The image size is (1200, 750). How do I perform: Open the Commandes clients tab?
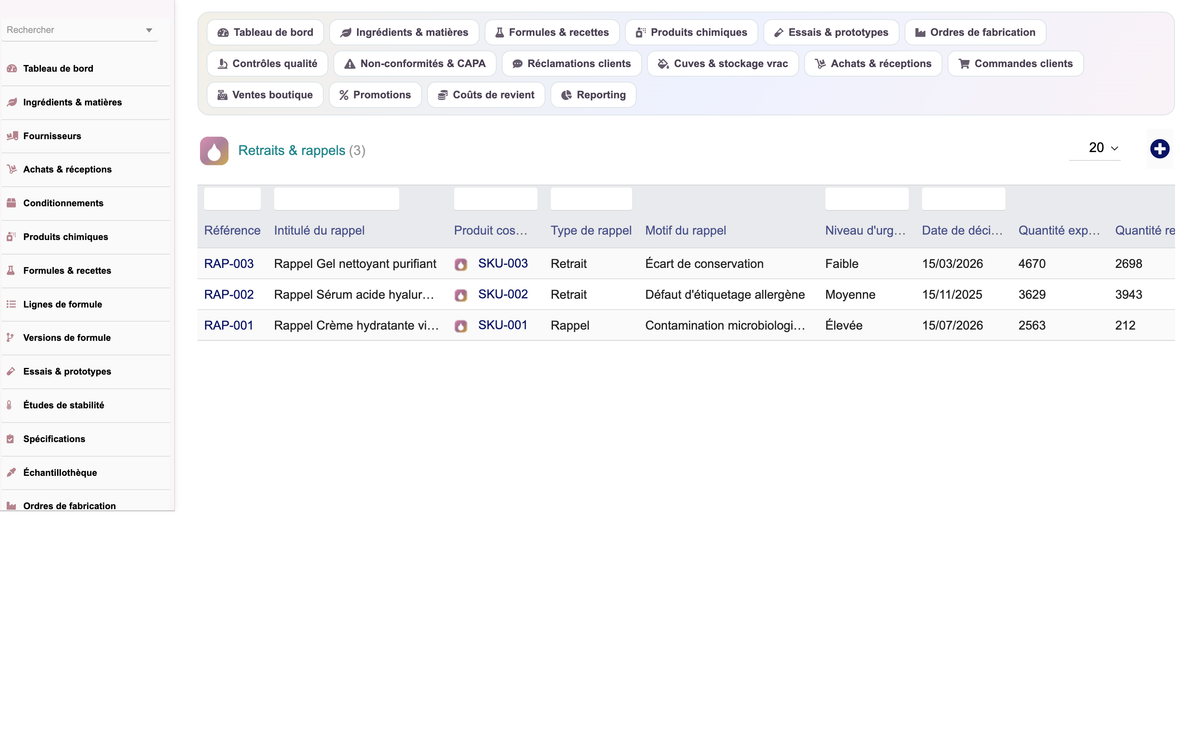coord(1015,63)
